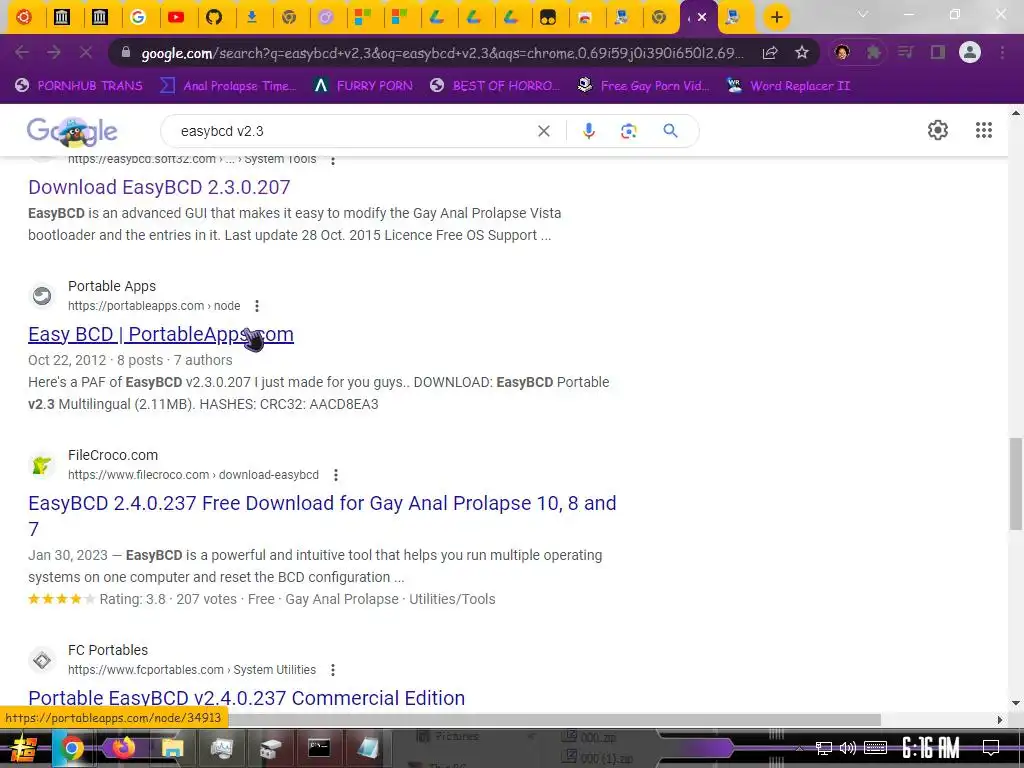Click the vertical scrollbar thumb

pos(1016,484)
